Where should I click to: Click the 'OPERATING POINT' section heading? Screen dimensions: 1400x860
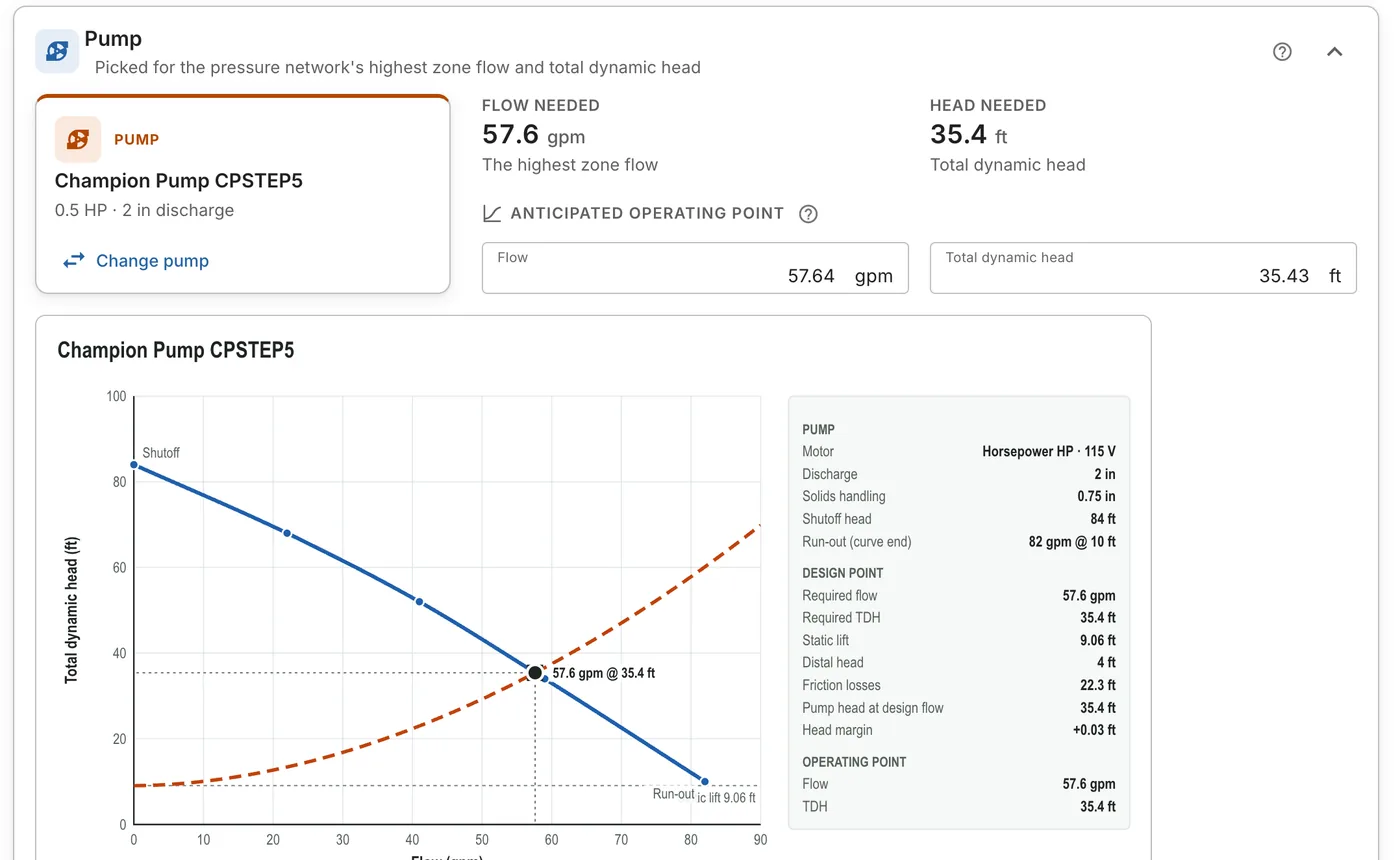point(854,762)
